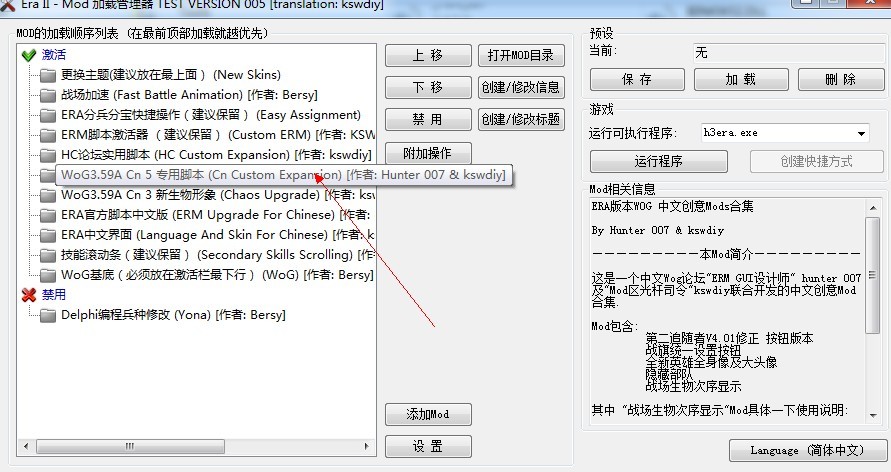The height and width of the screenshot is (472, 891).
Task: Select 更换主题 (New Skins) mod row
Action: click(170, 75)
